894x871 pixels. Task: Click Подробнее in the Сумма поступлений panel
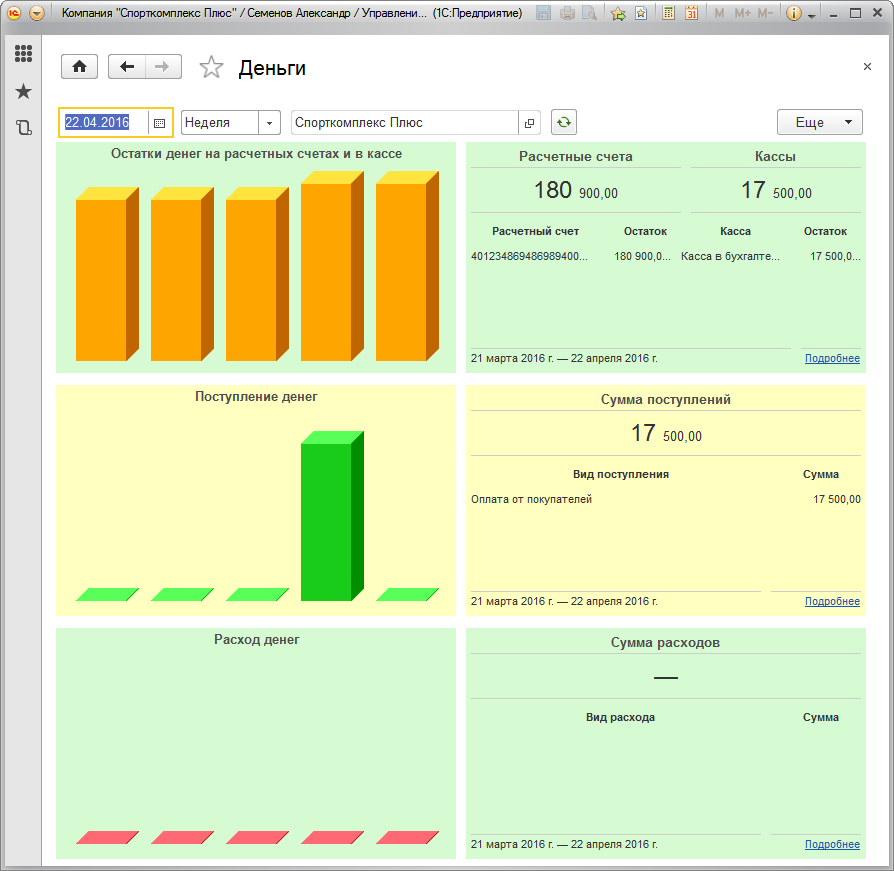pos(832,602)
